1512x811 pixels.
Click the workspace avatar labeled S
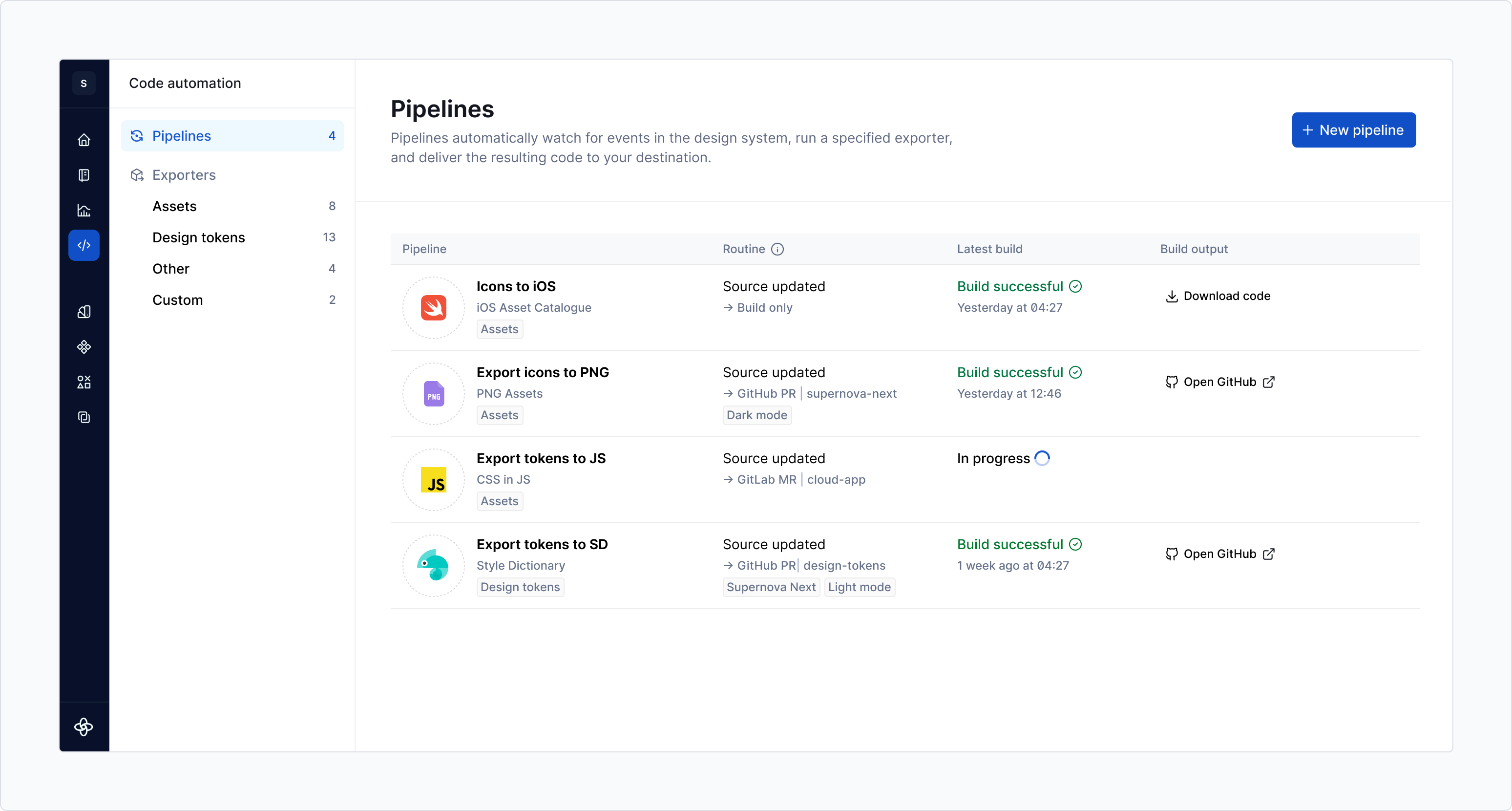click(x=84, y=83)
